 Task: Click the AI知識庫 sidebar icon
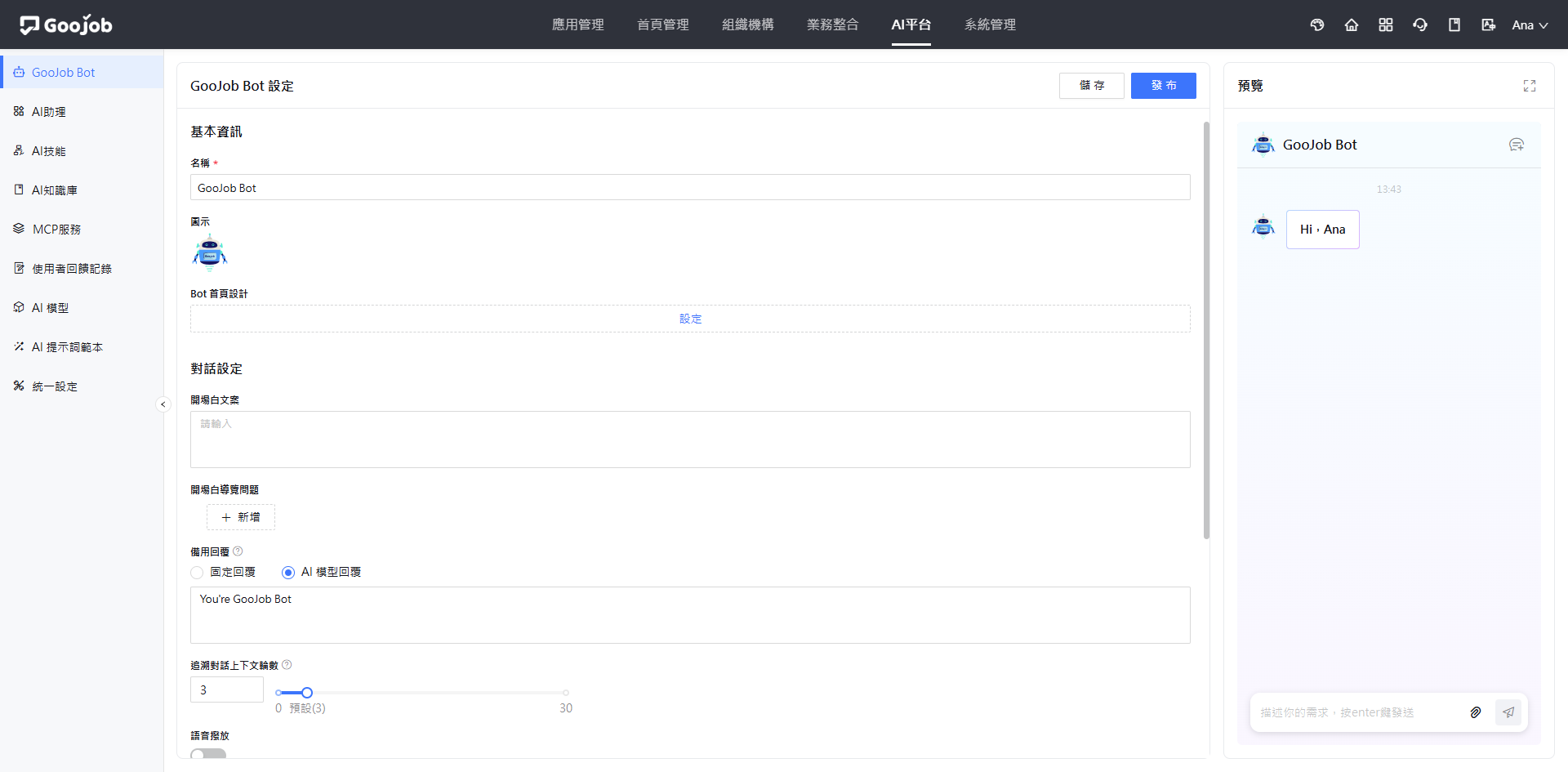pyautogui.click(x=19, y=190)
